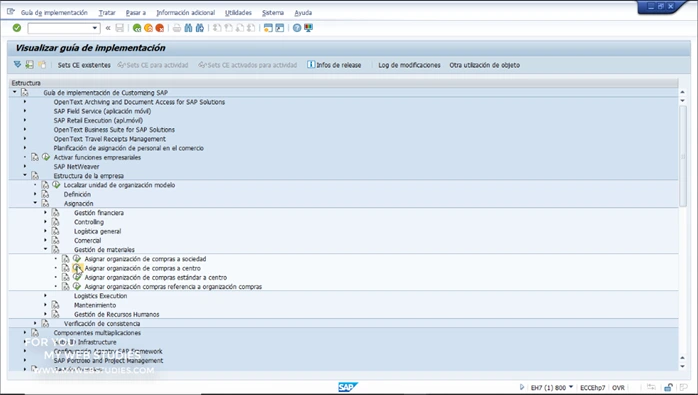Open the Customize Local Layout monitor icon
Viewport: 698px width, 395px height.
pos(308,28)
